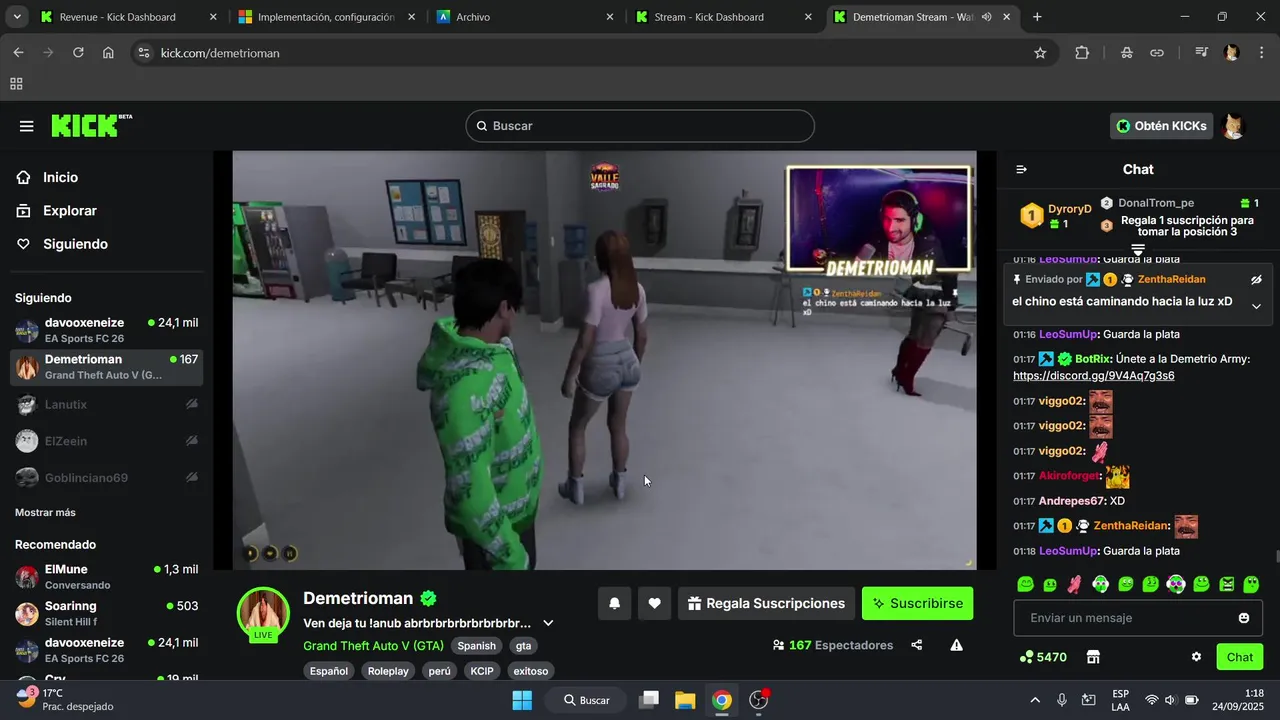
Task: Open the user profile avatar in Kick header
Action: pos(1234,126)
